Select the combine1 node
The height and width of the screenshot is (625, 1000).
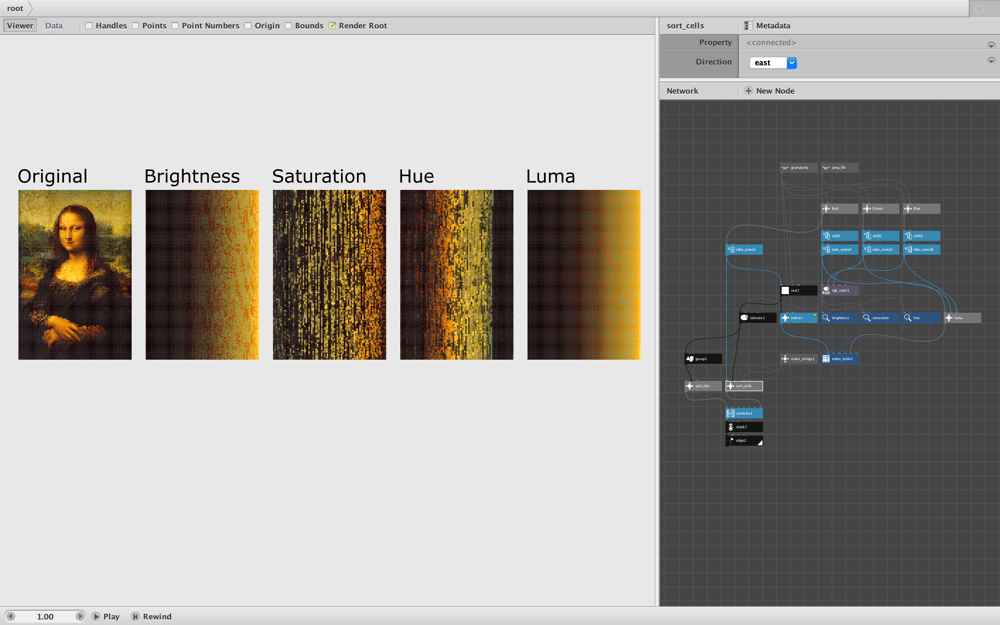(x=744, y=413)
